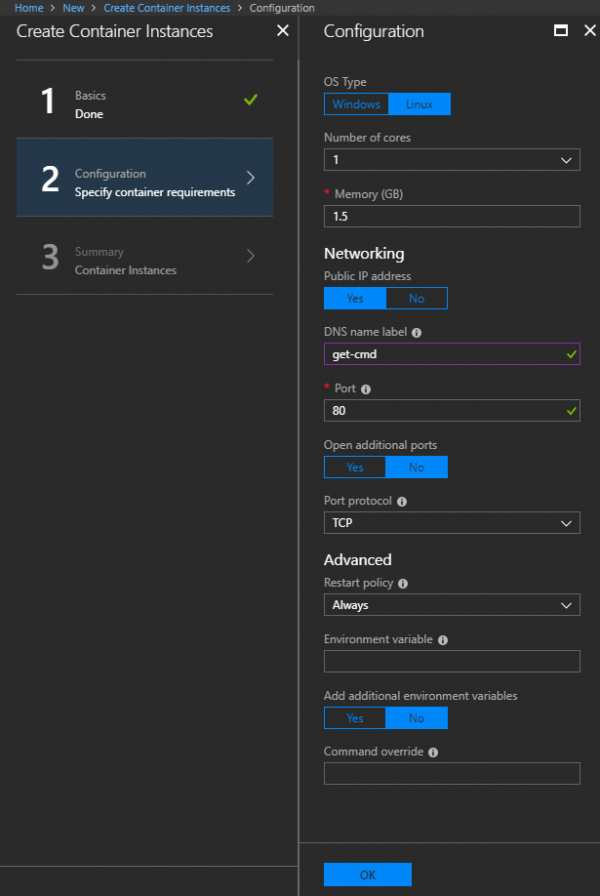The height and width of the screenshot is (896, 600).
Task: Click the Advanced section heading
Action: click(358, 560)
